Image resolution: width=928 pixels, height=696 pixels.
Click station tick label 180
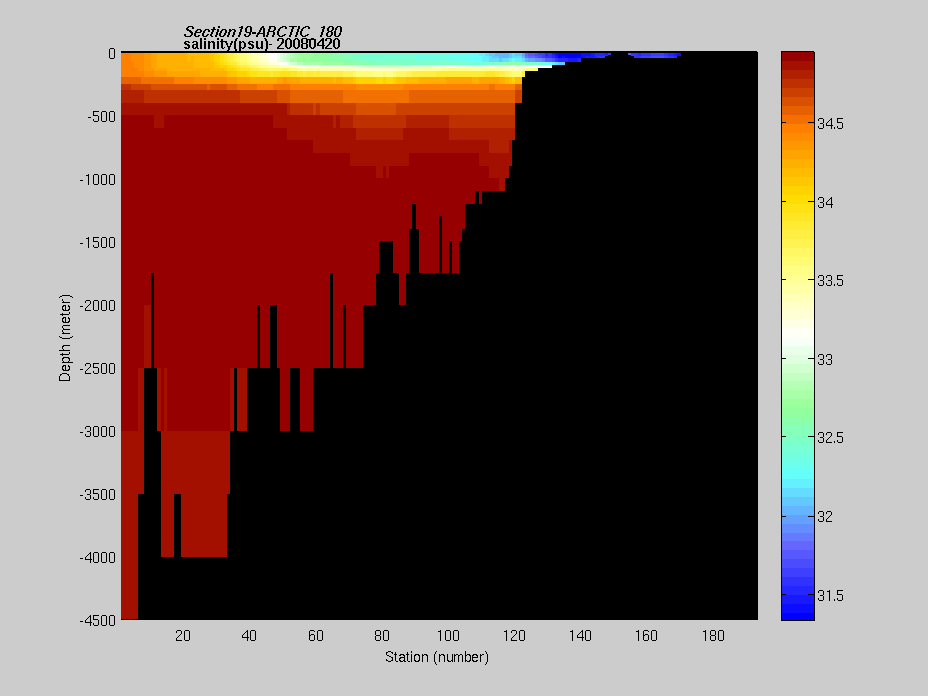(713, 636)
